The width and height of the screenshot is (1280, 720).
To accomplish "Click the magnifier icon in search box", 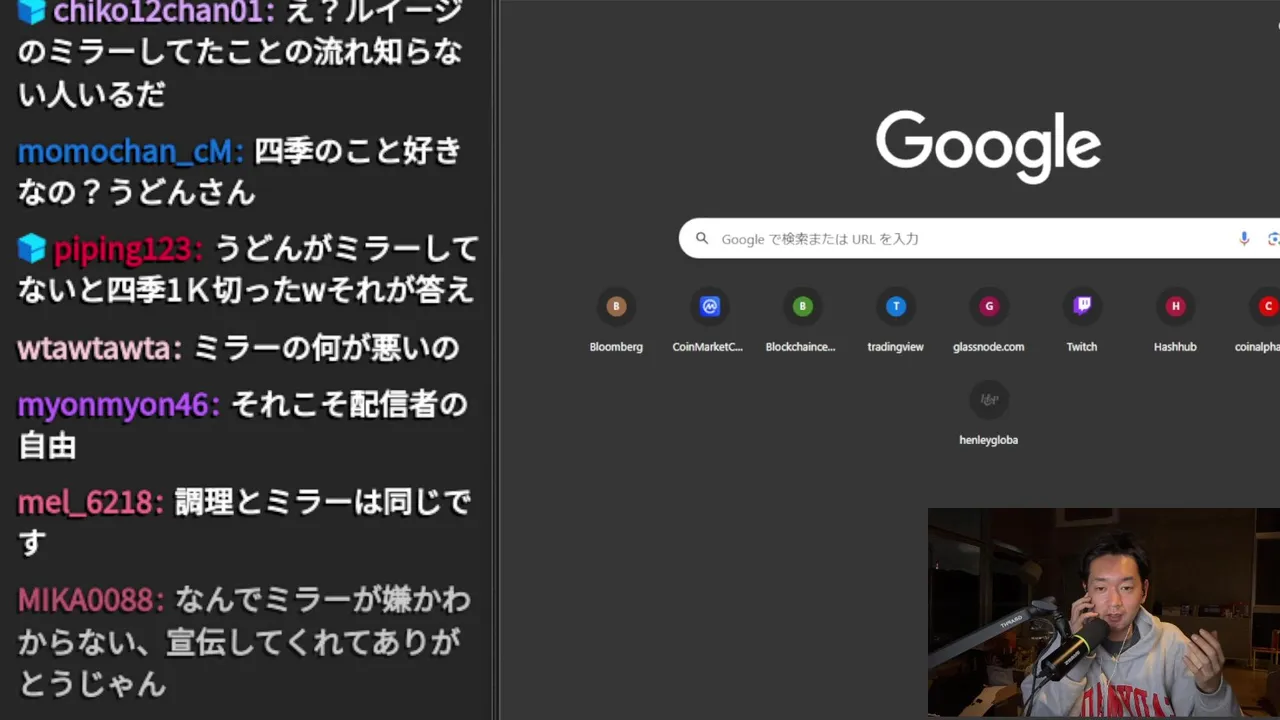I will (x=702, y=238).
